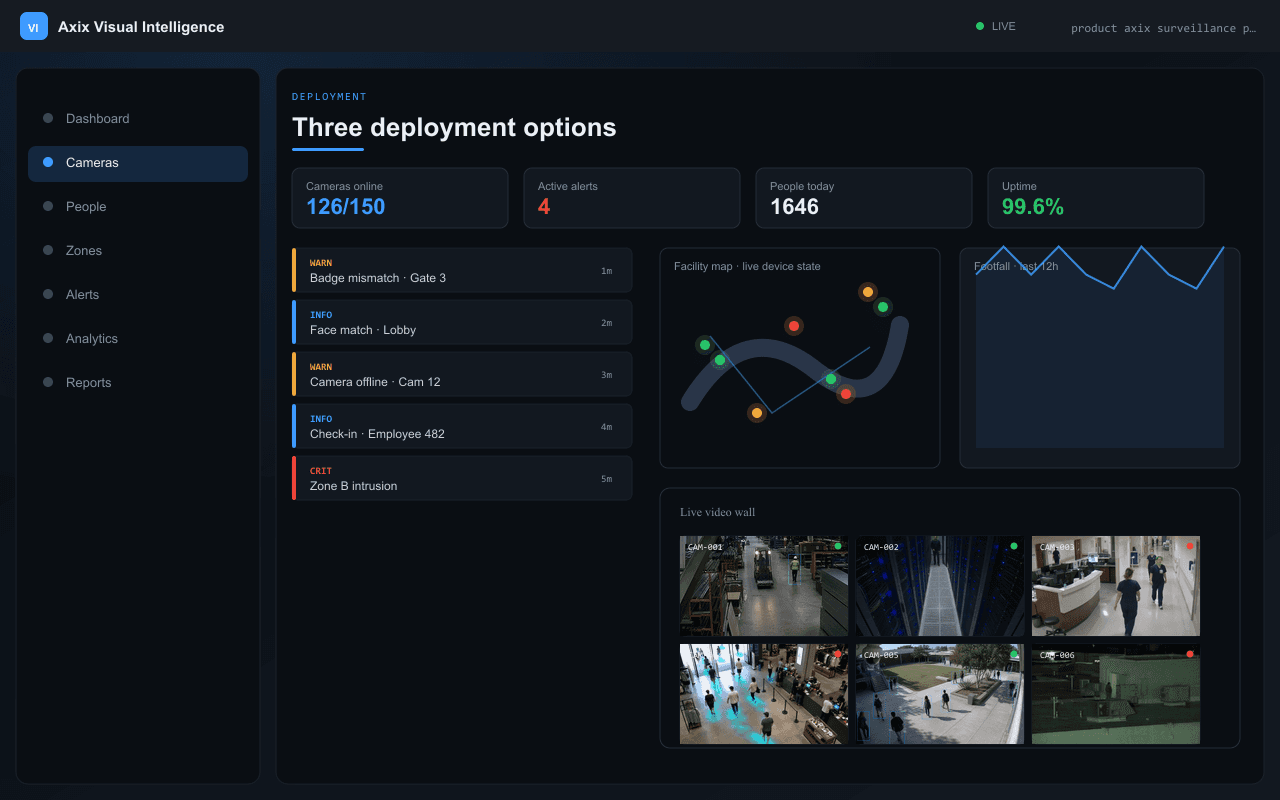The height and width of the screenshot is (800, 1280).
Task: Click the VI logo icon
Action: 34,26
